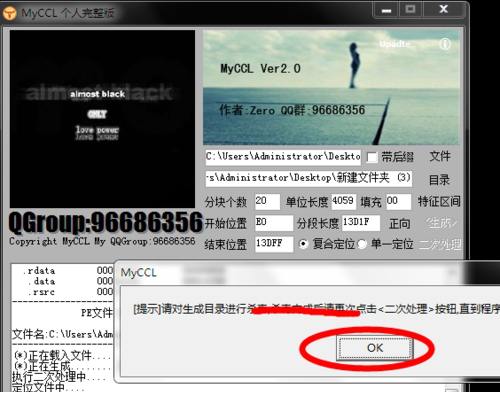Click the MyCCL app icon in title bar
Image resolution: width=500 pixels, height=407 pixels.
tap(9, 13)
